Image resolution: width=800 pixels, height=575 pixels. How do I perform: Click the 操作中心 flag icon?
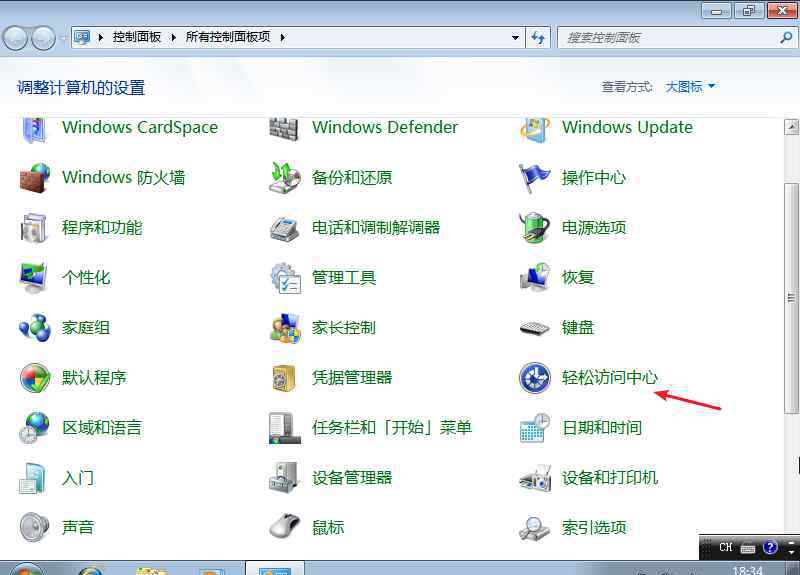[x=534, y=178]
